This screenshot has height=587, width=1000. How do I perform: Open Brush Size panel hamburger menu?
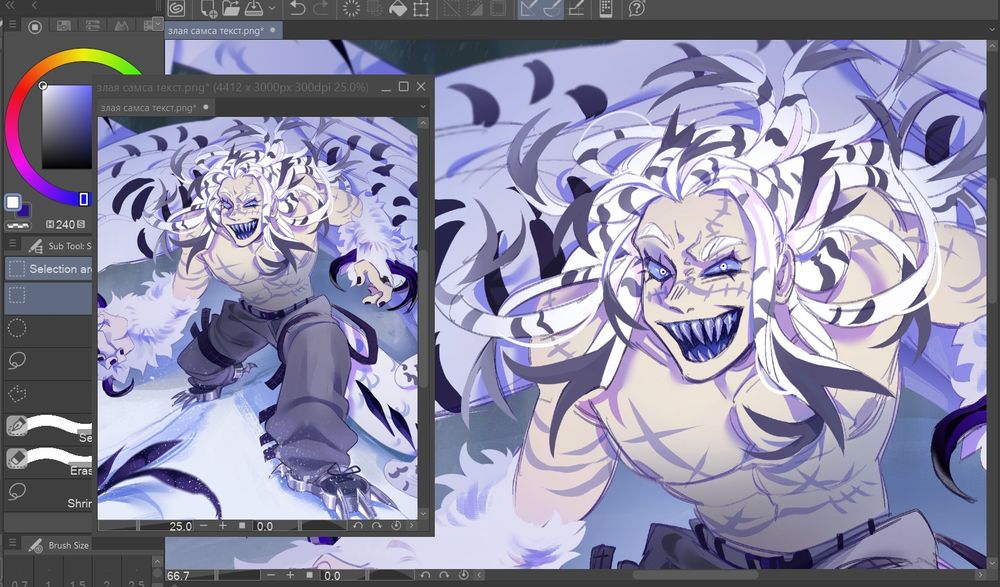click(x=12, y=542)
